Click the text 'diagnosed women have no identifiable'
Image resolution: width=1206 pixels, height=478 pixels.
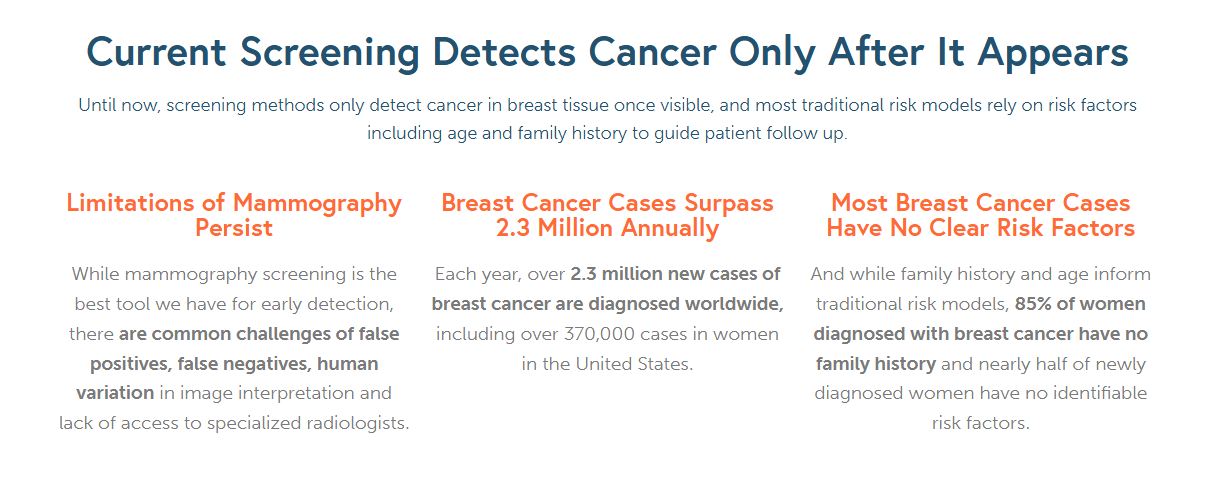tap(980, 394)
